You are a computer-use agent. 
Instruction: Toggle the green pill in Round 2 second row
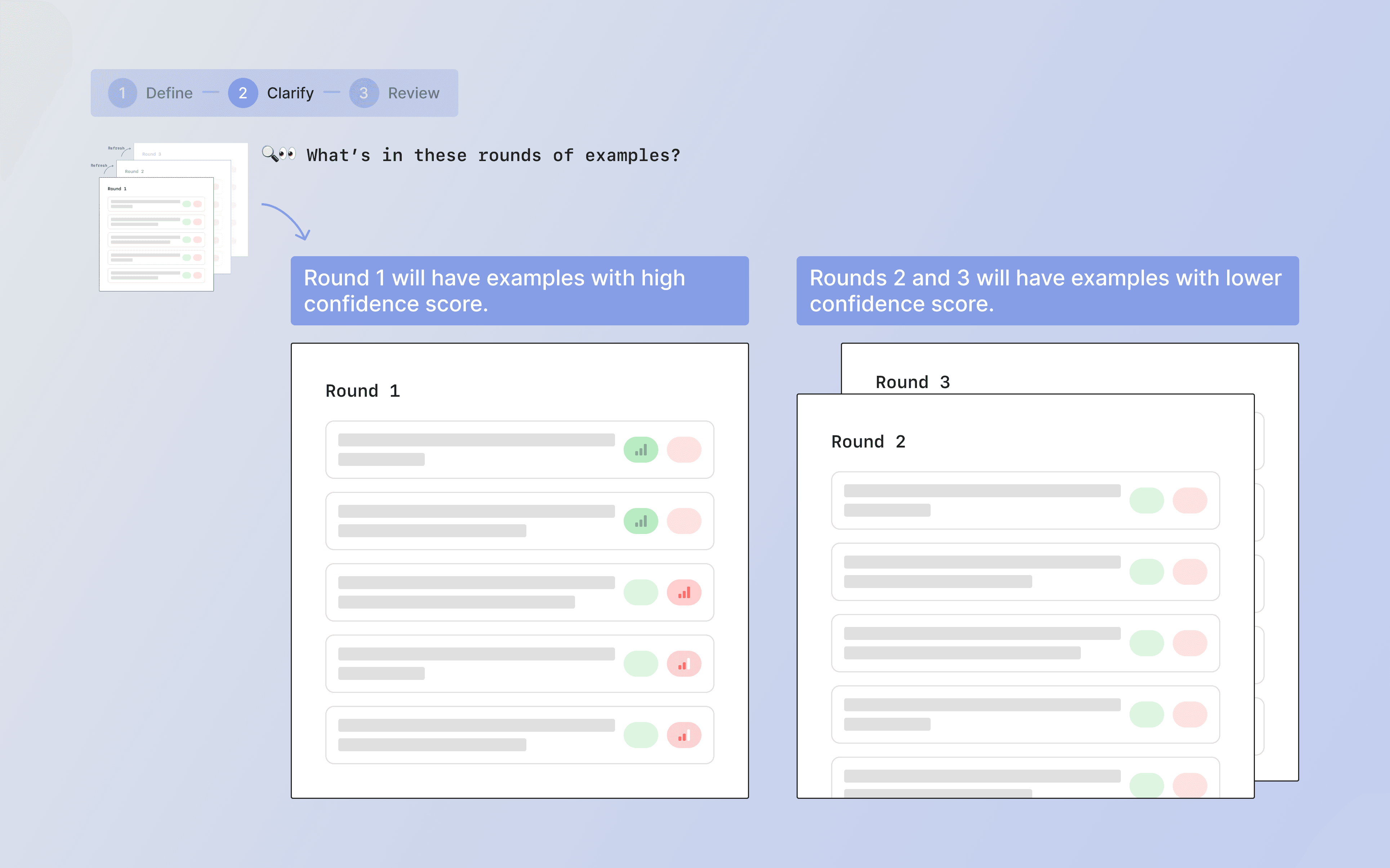(1146, 572)
